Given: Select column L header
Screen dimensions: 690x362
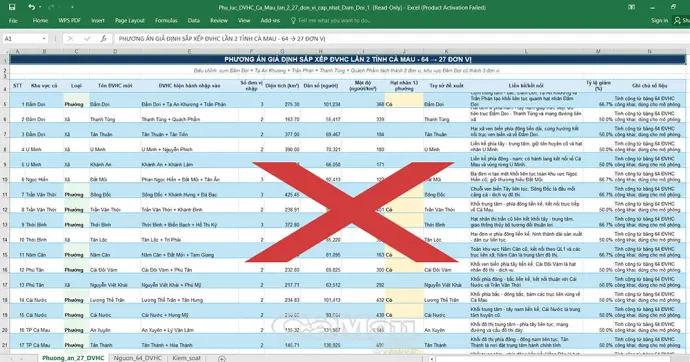Looking at the screenshot, I should coord(525,51).
